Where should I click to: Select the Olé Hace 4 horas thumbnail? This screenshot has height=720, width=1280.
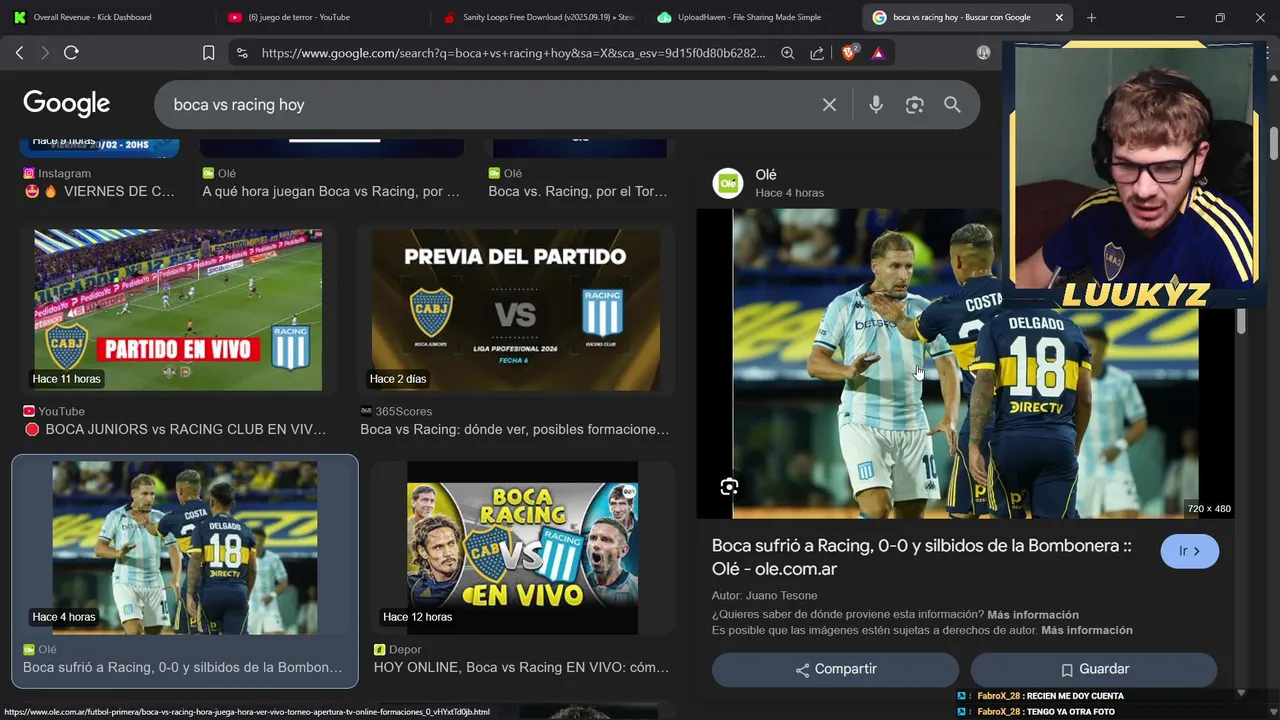coord(185,548)
